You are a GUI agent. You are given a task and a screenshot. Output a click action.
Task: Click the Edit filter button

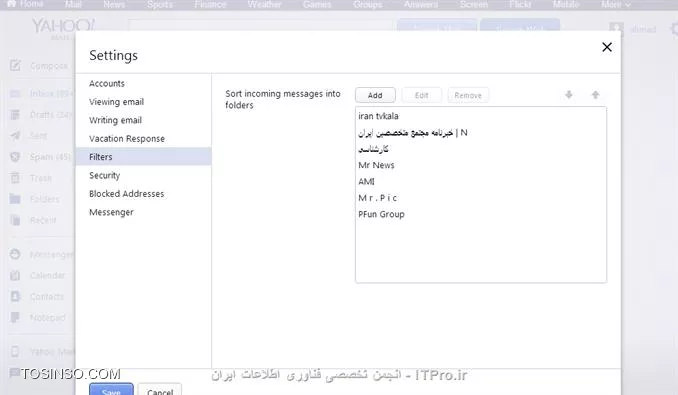(x=422, y=95)
